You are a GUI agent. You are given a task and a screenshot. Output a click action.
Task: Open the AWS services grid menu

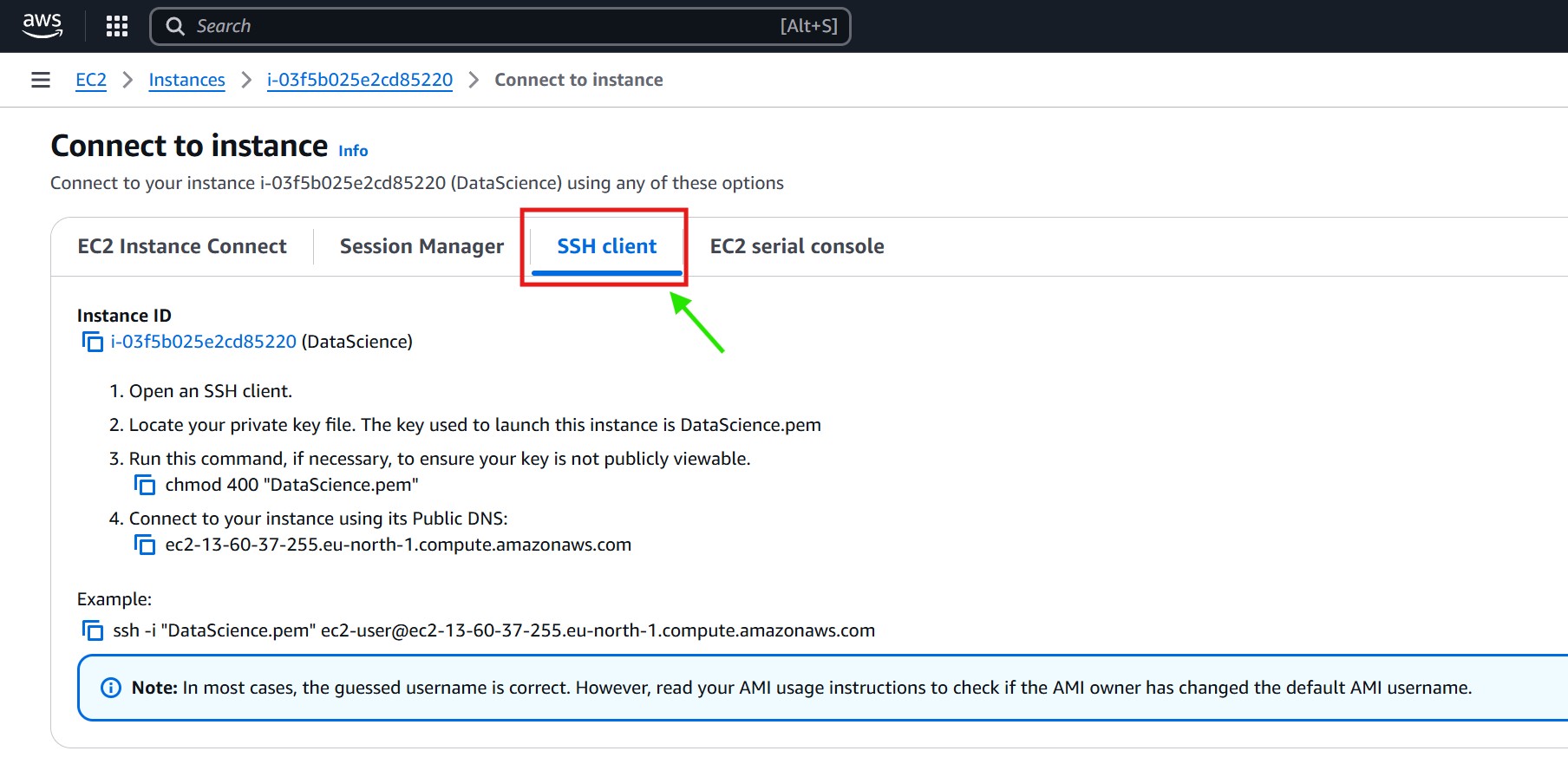pyautogui.click(x=117, y=26)
